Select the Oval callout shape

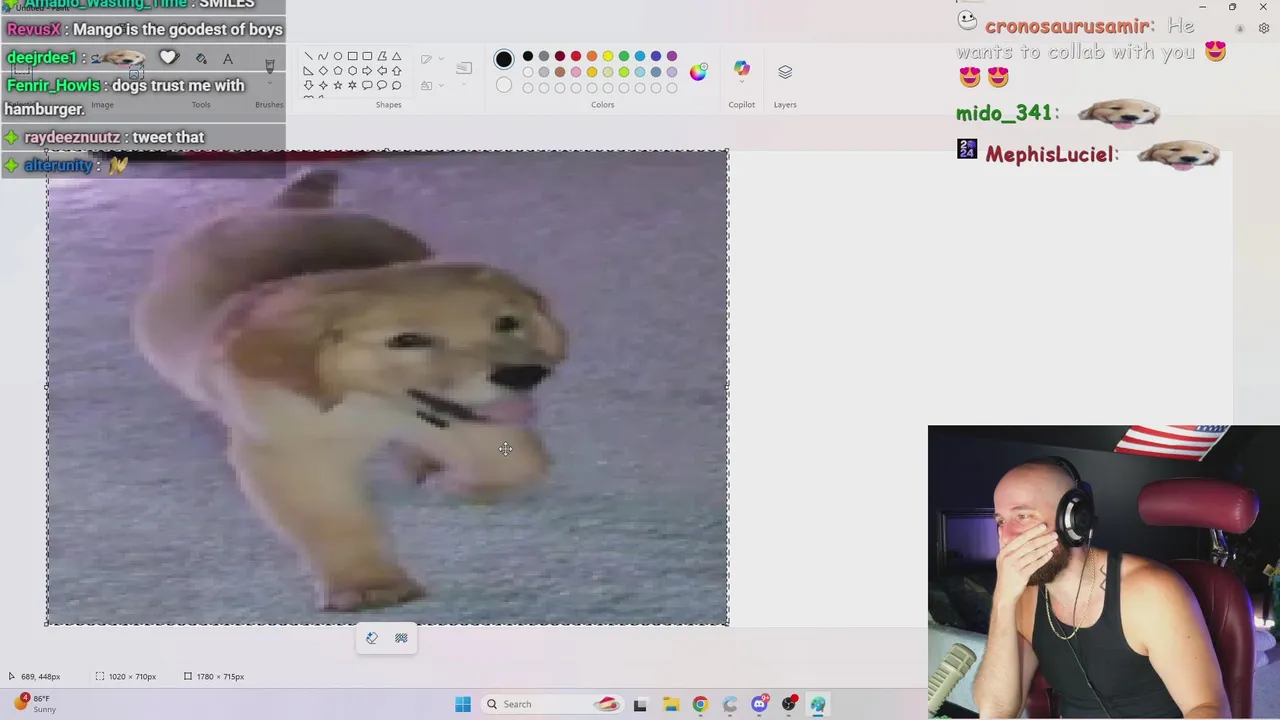point(382,85)
